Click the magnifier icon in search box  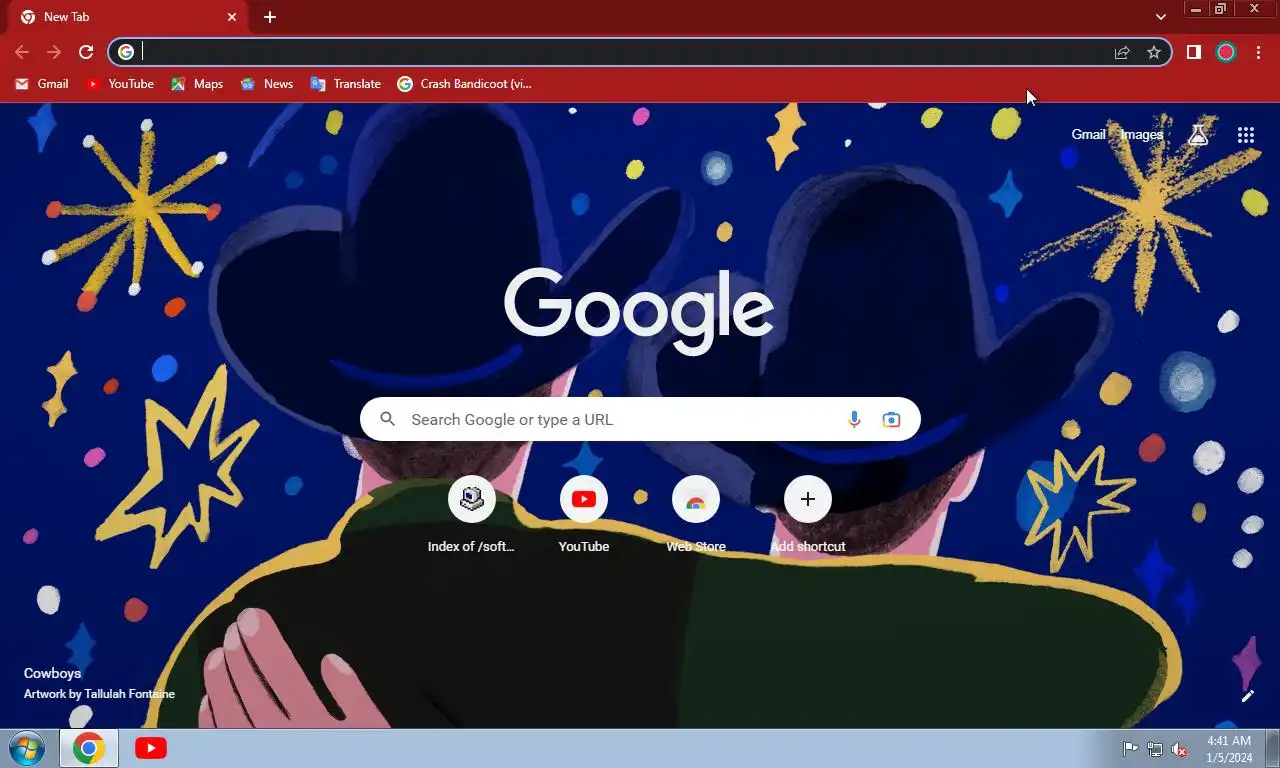click(388, 419)
